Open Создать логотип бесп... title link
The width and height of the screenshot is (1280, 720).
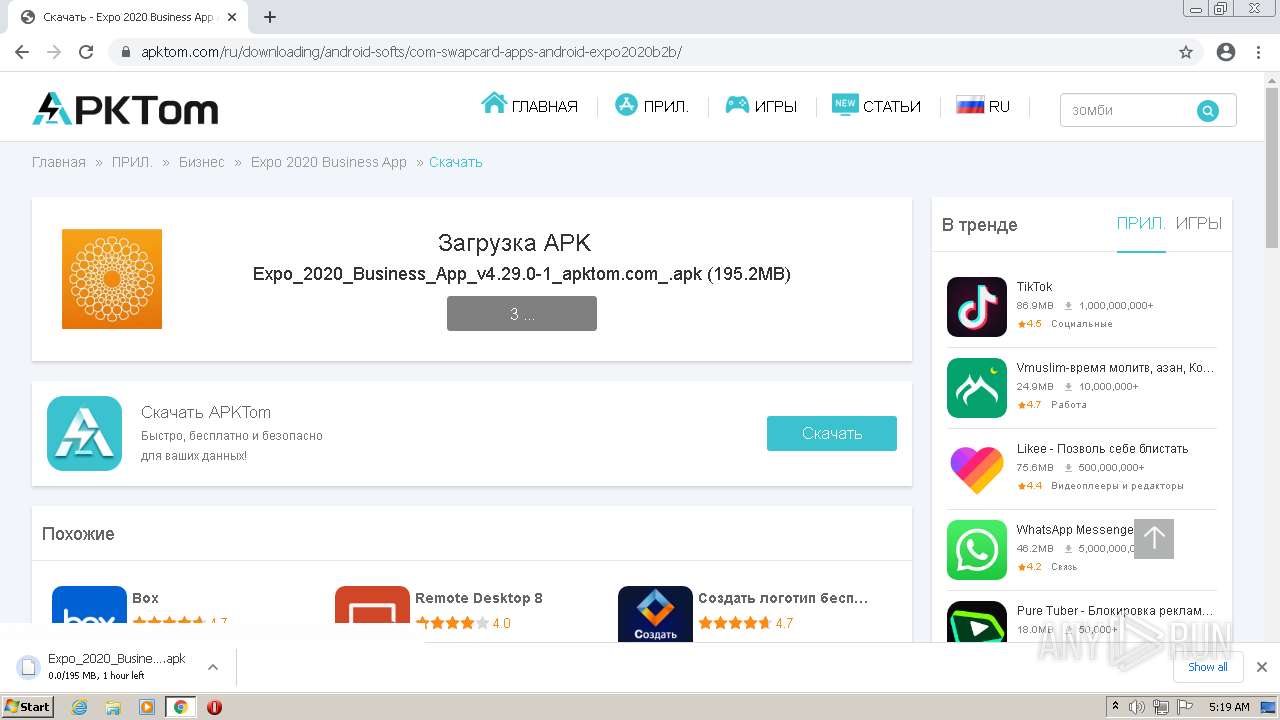click(783, 598)
